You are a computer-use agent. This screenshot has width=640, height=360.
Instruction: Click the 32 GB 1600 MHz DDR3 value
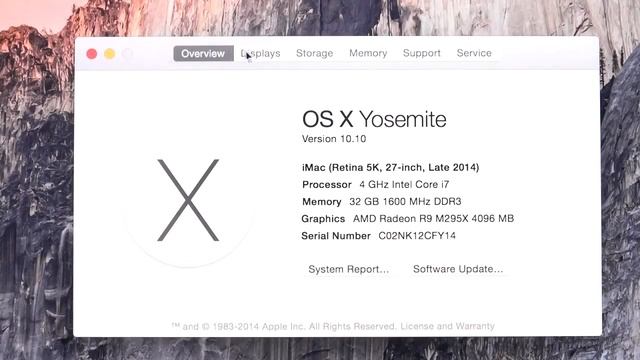tap(405, 202)
